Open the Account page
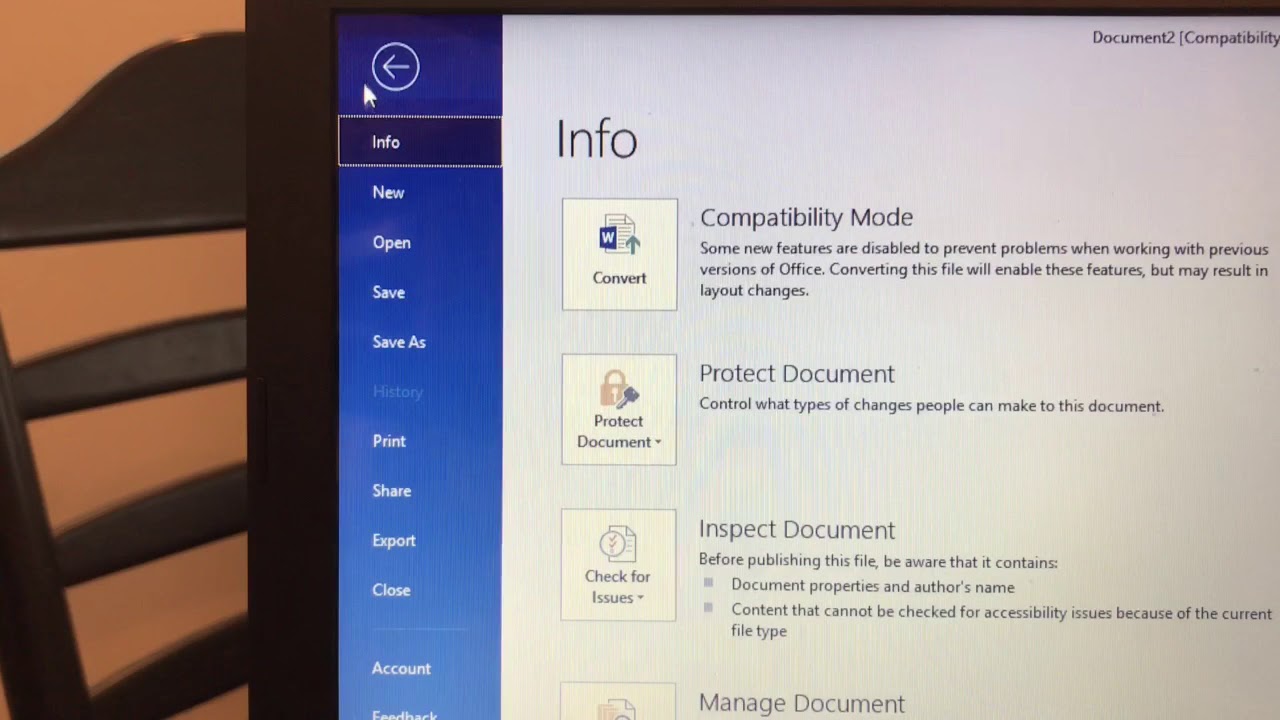 pos(401,668)
